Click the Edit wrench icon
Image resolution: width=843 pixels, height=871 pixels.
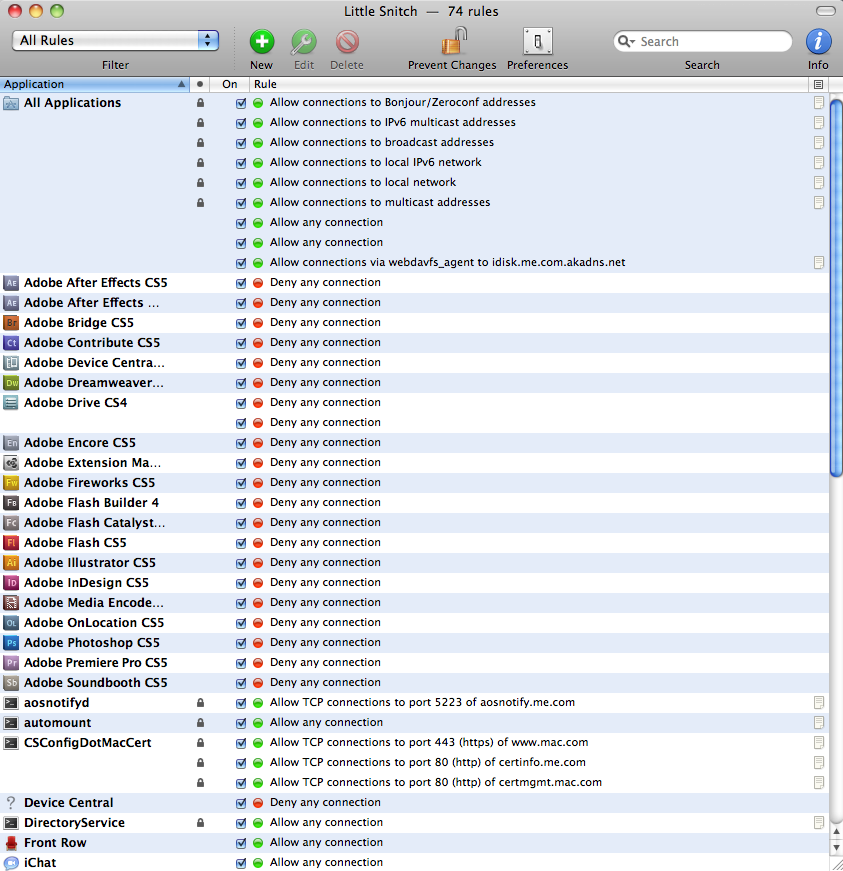[x=304, y=42]
